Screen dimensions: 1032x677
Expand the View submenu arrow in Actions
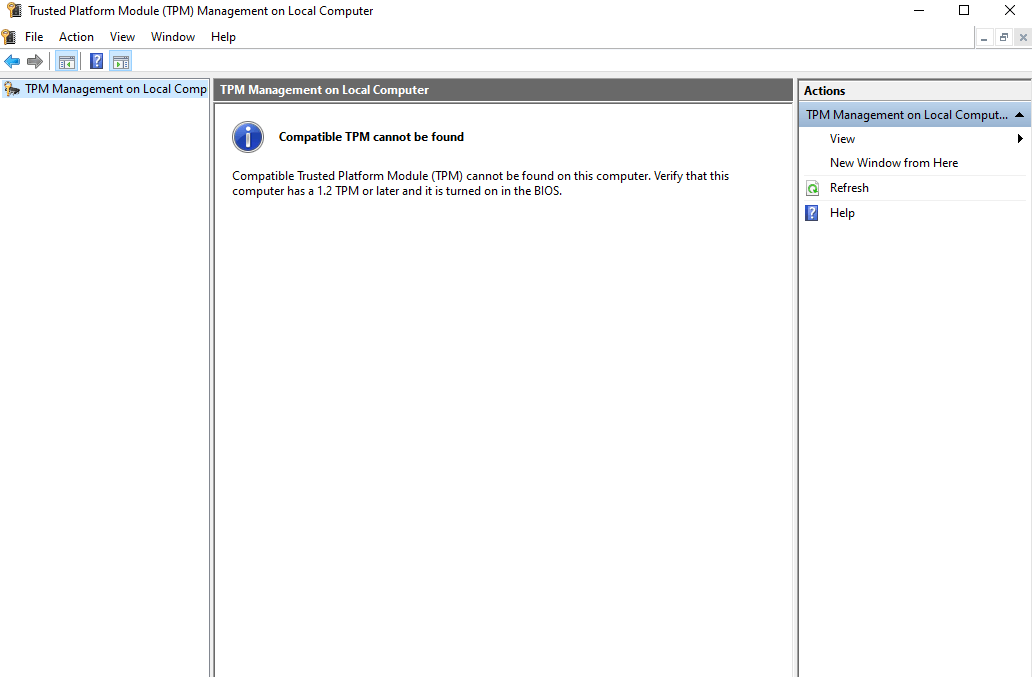1020,139
